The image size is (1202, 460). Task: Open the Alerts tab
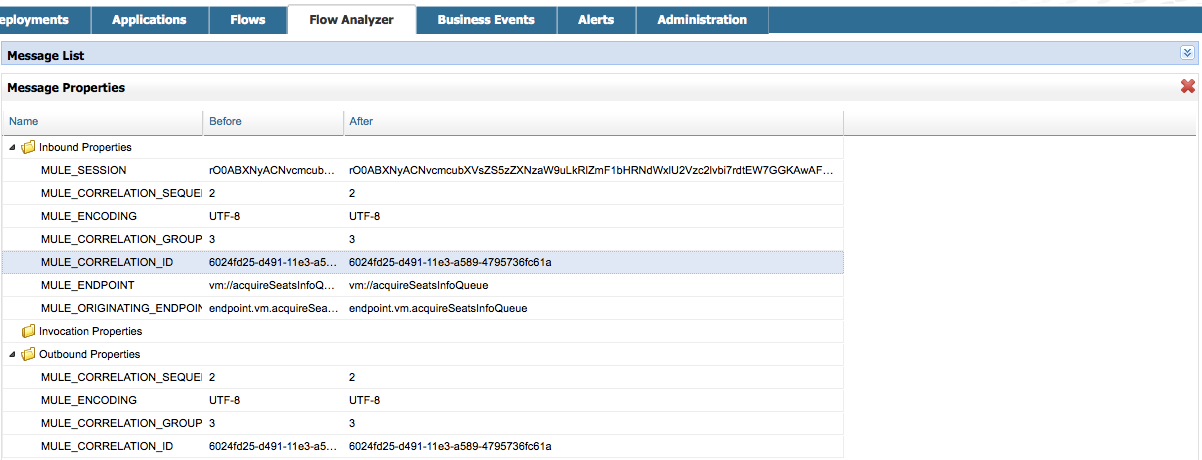point(596,20)
